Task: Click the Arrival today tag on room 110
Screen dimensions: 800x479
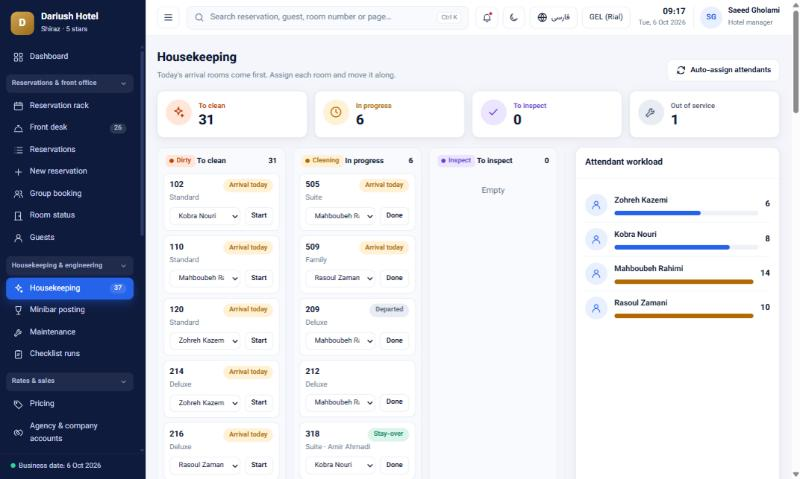Action: click(248, 247)
